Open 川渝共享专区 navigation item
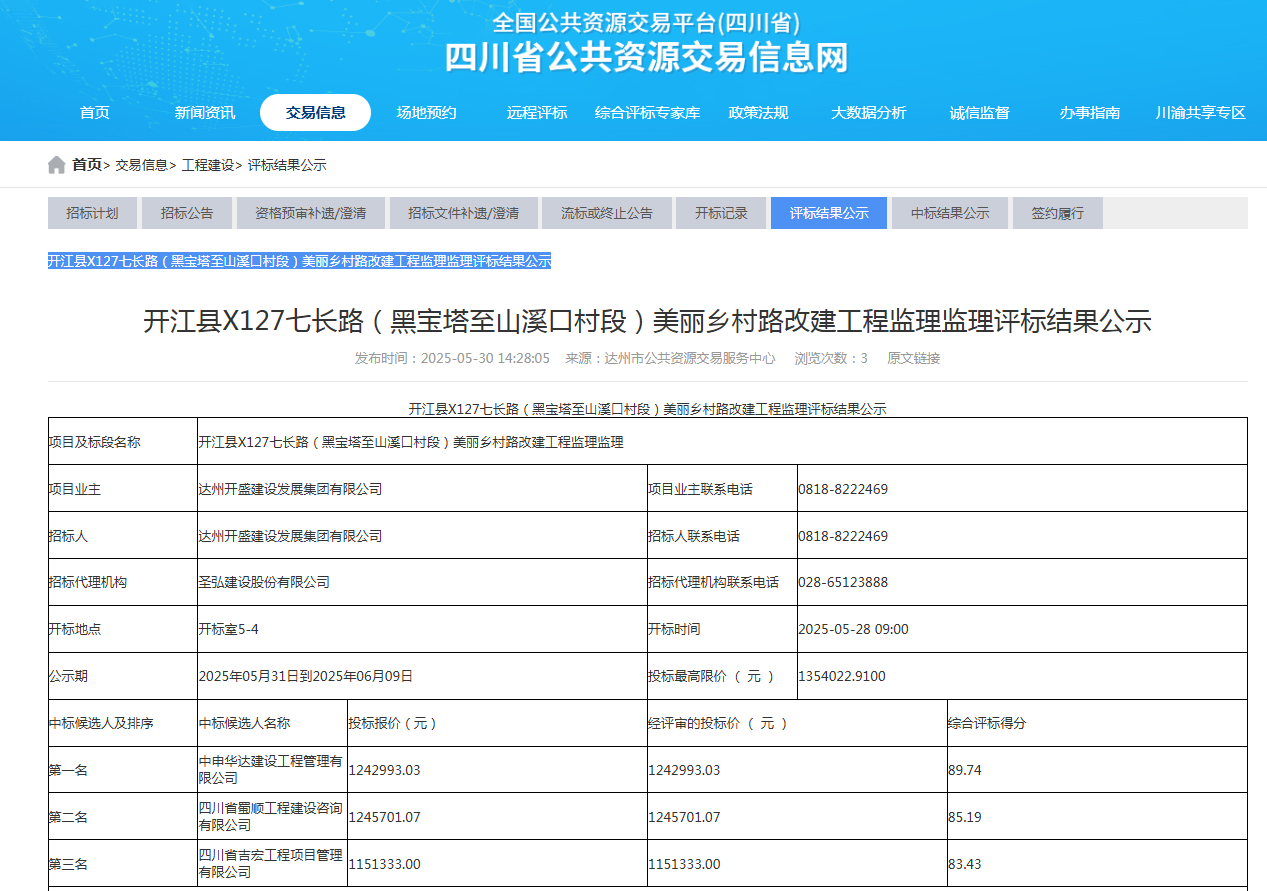Screen dimensions: 1267x891 point(1200,113)
